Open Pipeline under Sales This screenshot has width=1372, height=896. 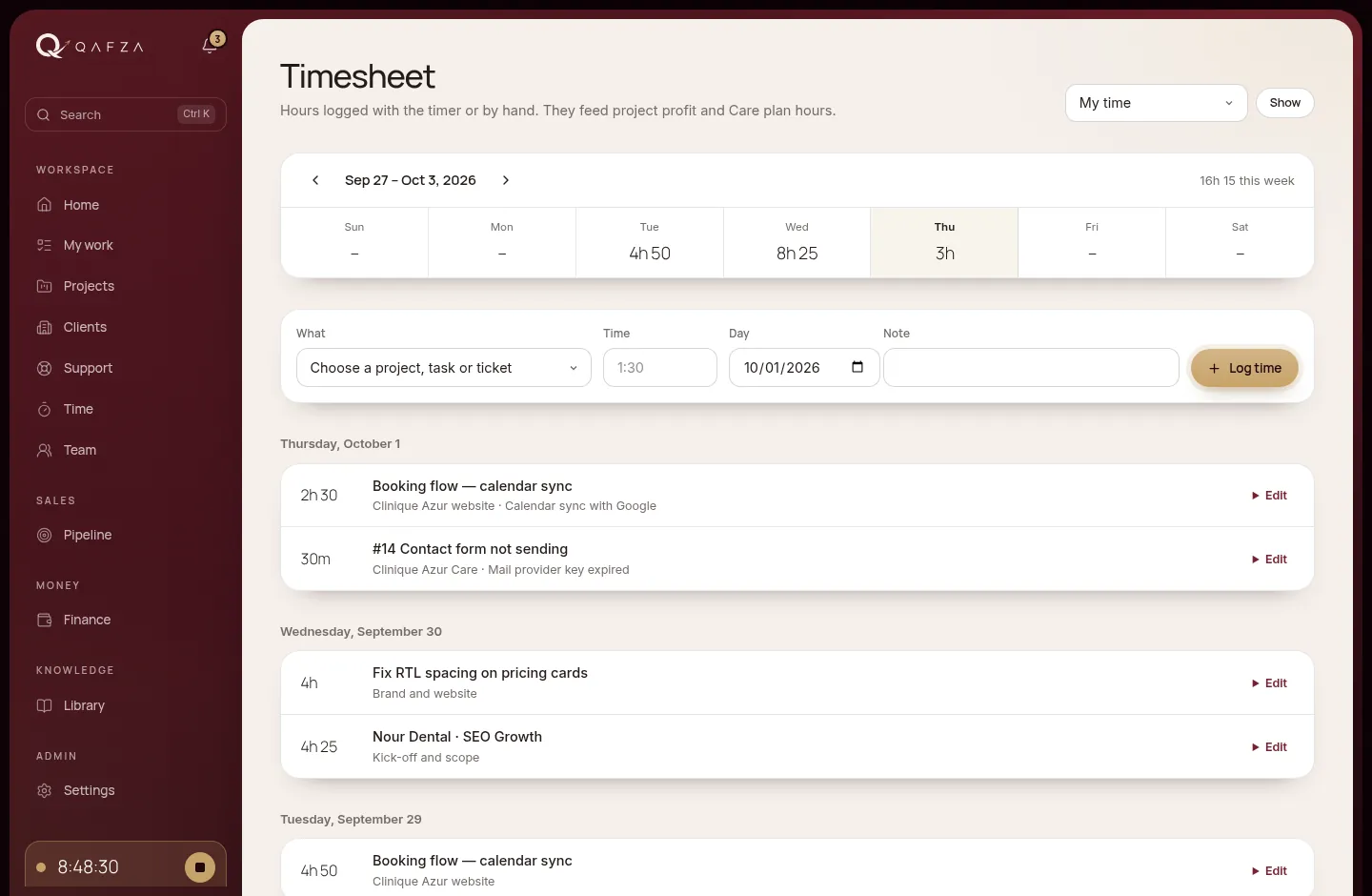(x=126, y=535)
